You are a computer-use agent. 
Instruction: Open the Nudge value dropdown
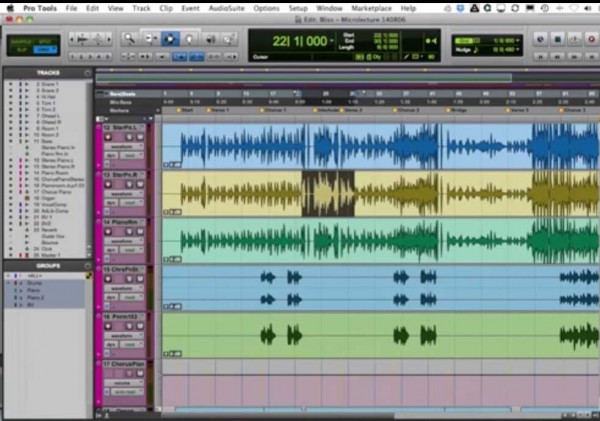518,49
